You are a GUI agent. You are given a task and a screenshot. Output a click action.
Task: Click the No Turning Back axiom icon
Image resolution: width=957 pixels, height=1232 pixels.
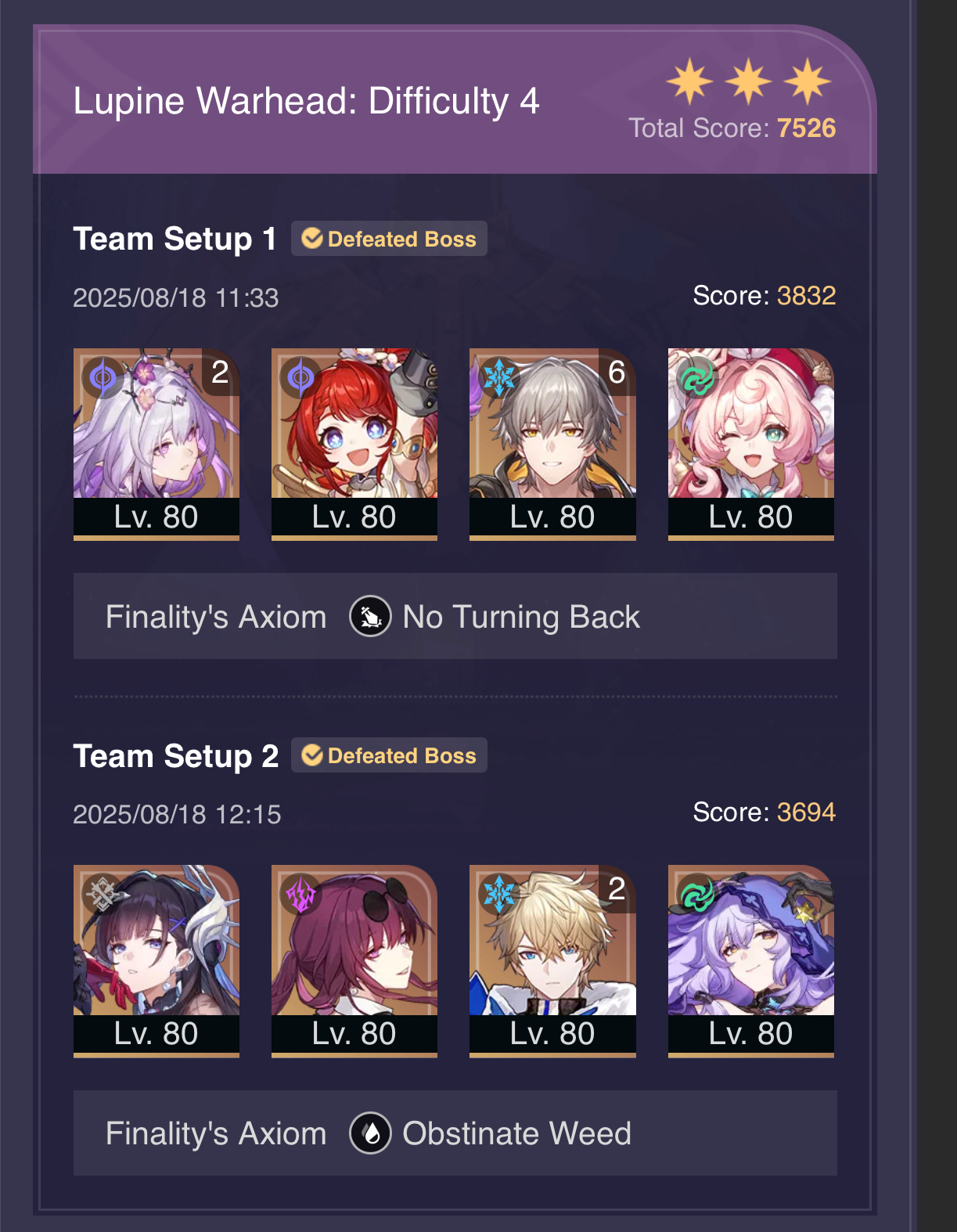pos(370,617)
